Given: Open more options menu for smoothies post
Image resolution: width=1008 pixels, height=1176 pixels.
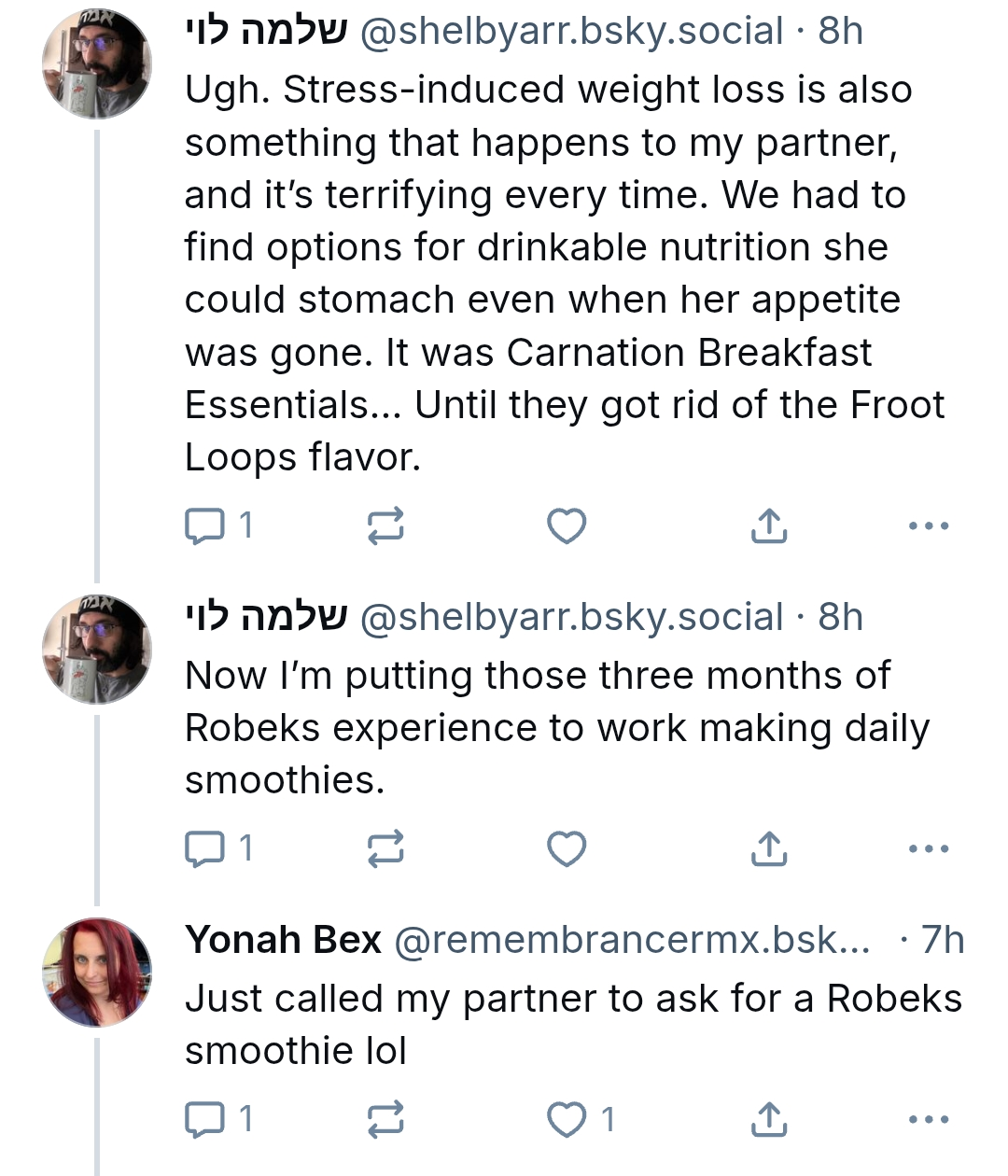Looking at the screenshot, I should (x=929, y=848).
